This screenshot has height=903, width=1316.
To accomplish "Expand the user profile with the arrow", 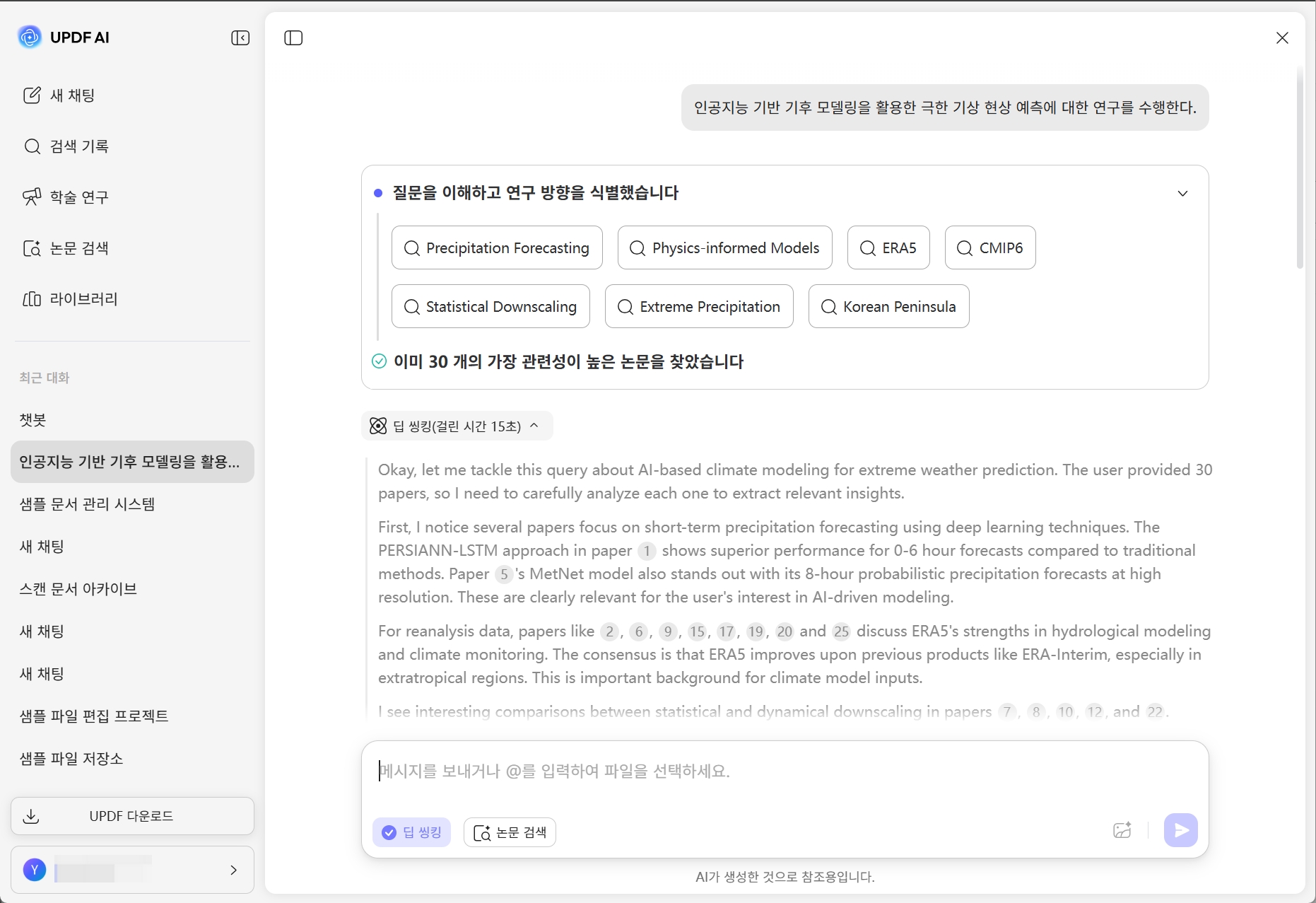I will (x=233, y=870).
